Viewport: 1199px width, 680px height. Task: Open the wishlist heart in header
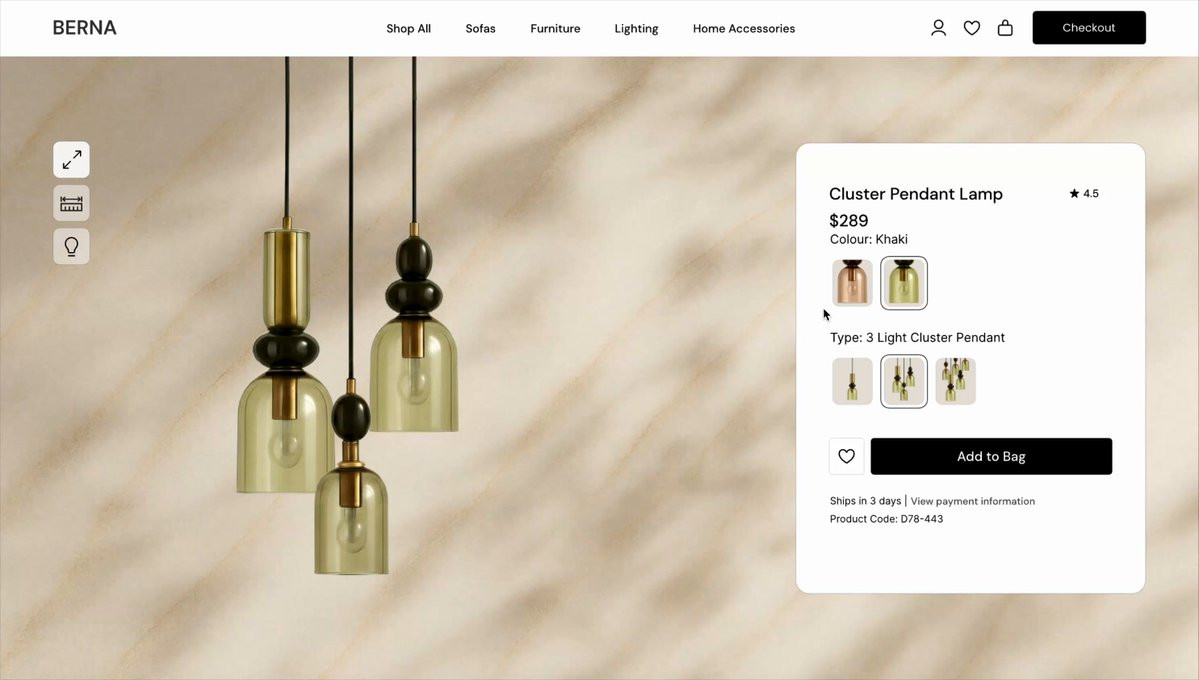pyautogui.click(x=972, y=28)
